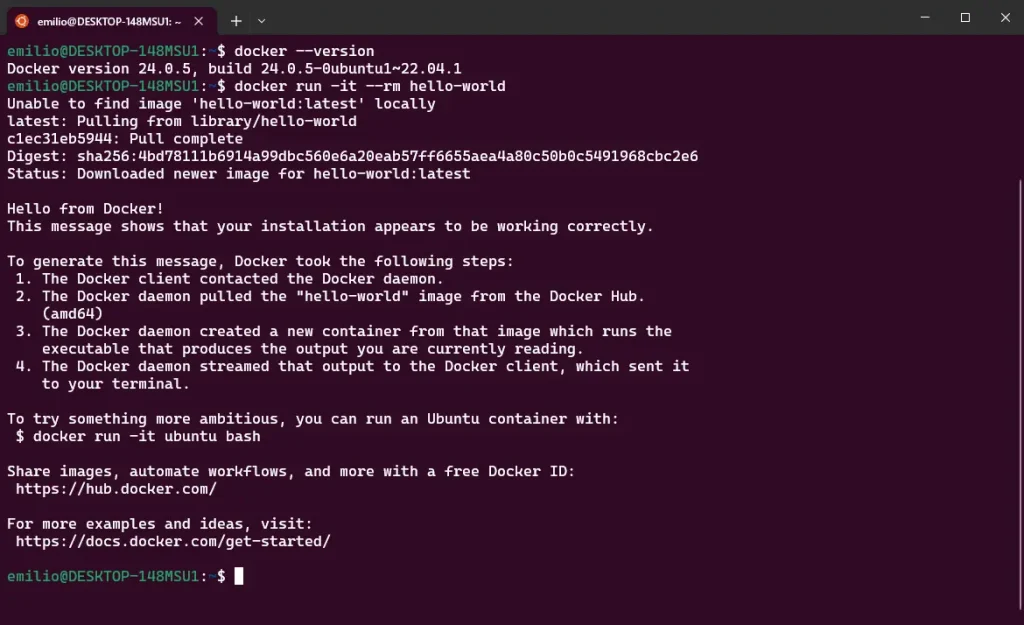The image size is (1024, 625).
Task: Click the blinking cursor at the last prompt
Action: tap(239, 576)
